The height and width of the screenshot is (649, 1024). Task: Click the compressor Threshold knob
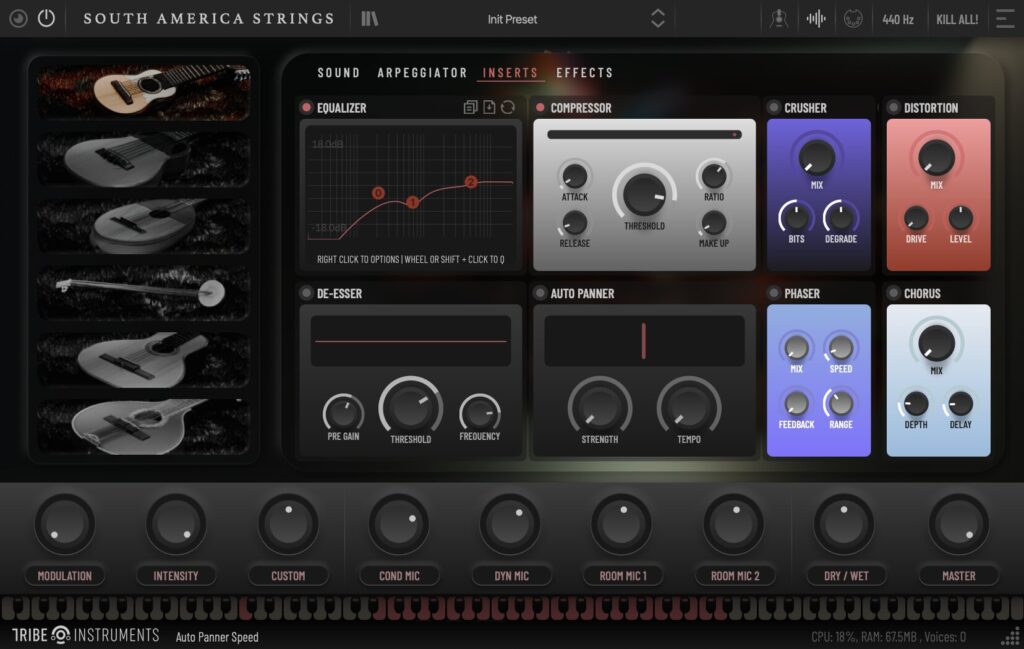coord(645,194)
